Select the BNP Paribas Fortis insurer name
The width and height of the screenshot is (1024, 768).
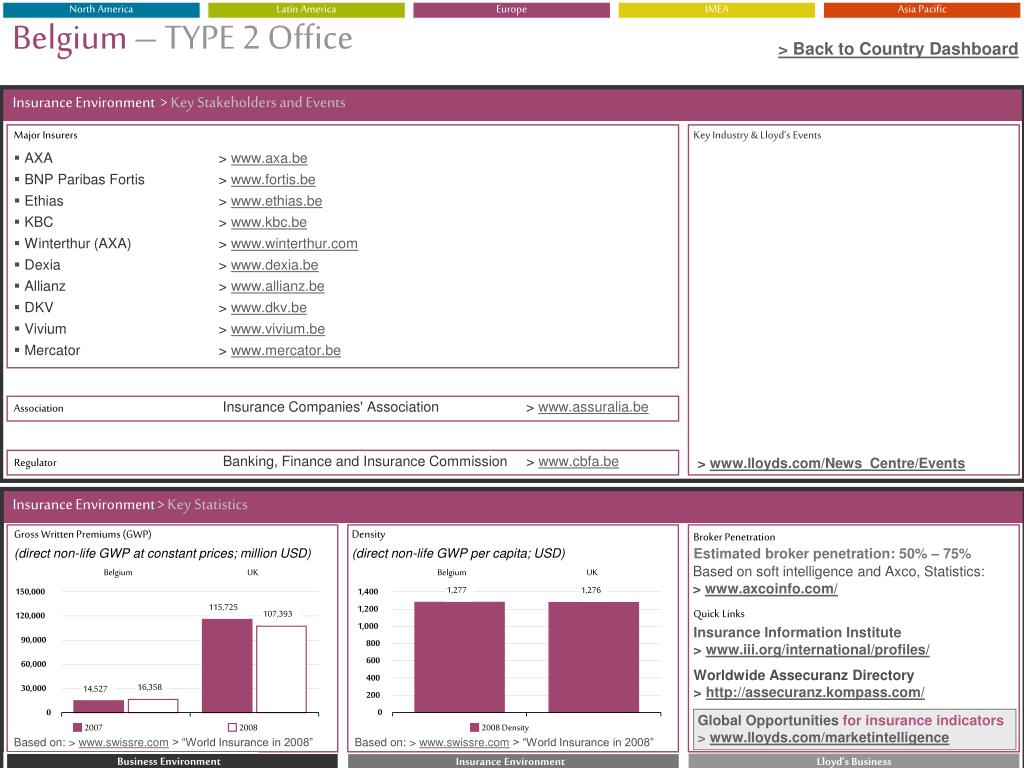pyautogui.click(x=84, y=180)
